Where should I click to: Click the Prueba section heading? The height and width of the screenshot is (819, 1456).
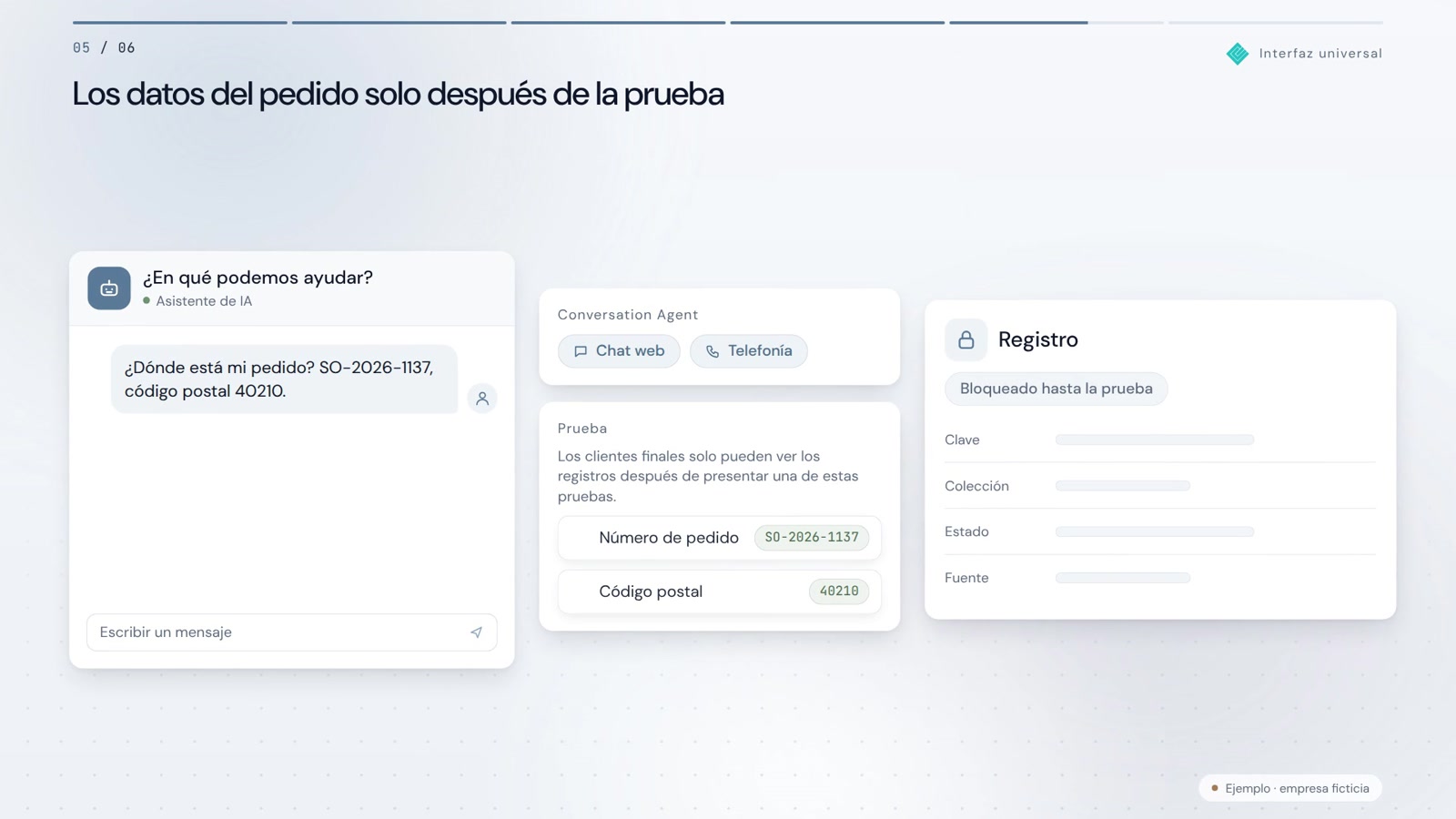pos(582,429)
